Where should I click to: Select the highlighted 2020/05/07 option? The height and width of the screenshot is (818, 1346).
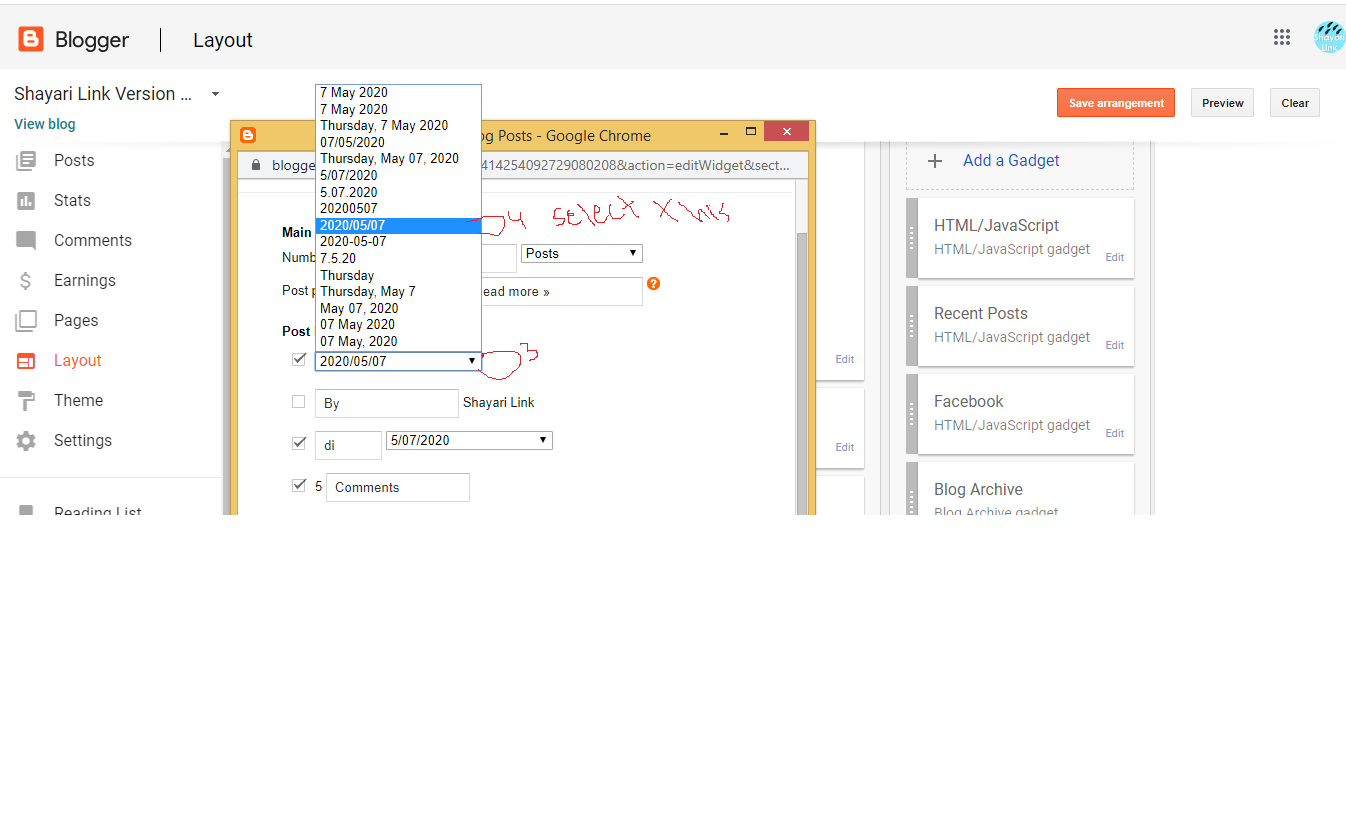point(398,225)
